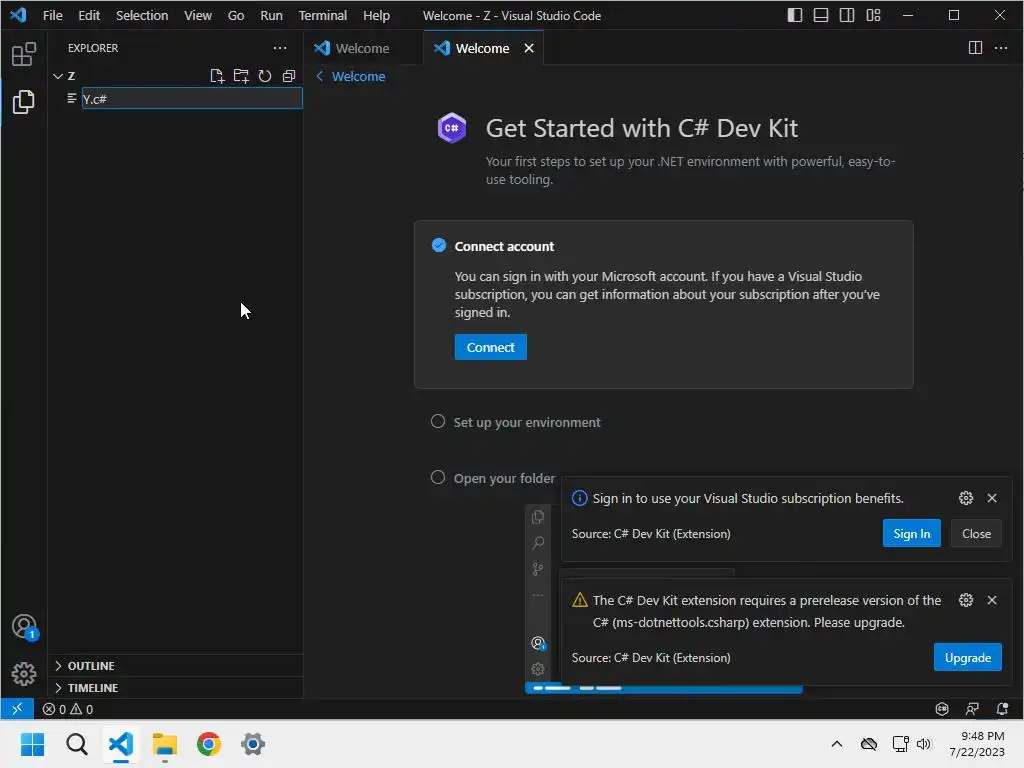Open the Terminal menu
Viewport: 1024px width, 768px height.
tap(323, 15)
